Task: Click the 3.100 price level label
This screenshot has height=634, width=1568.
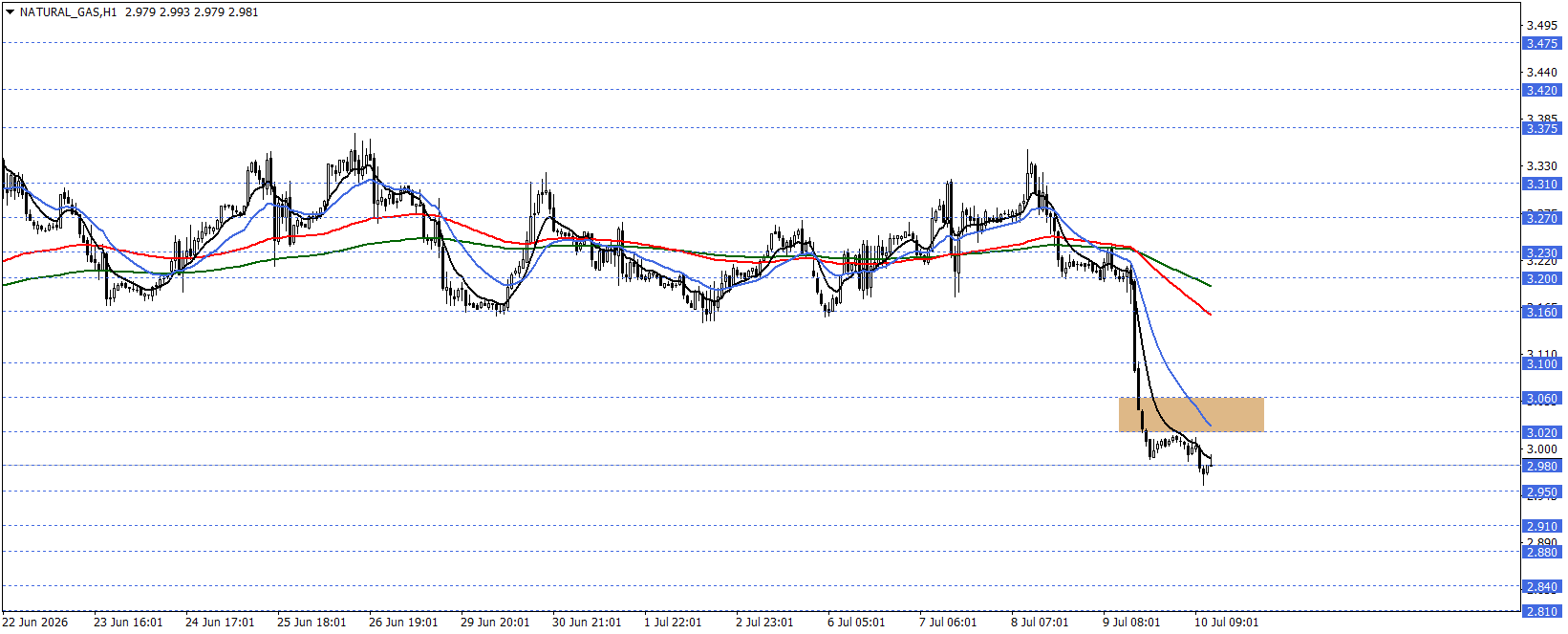Action: [x=1541, y=363]
